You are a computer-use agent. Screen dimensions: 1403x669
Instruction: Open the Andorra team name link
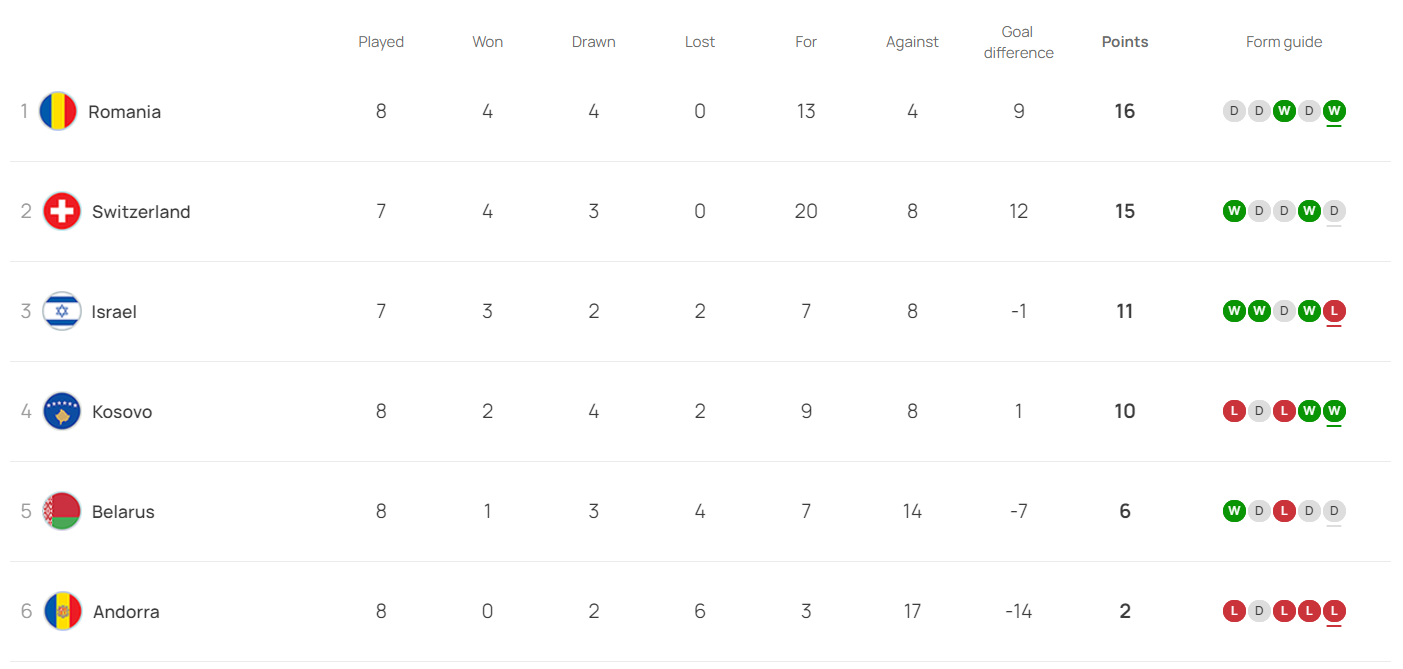(x=126, y=612)
